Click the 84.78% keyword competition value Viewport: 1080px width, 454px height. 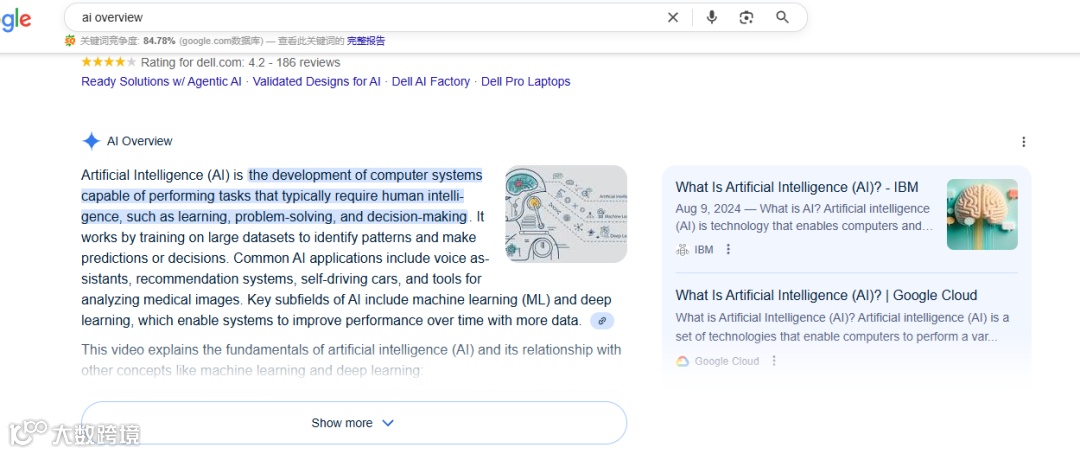click(159, 41)
